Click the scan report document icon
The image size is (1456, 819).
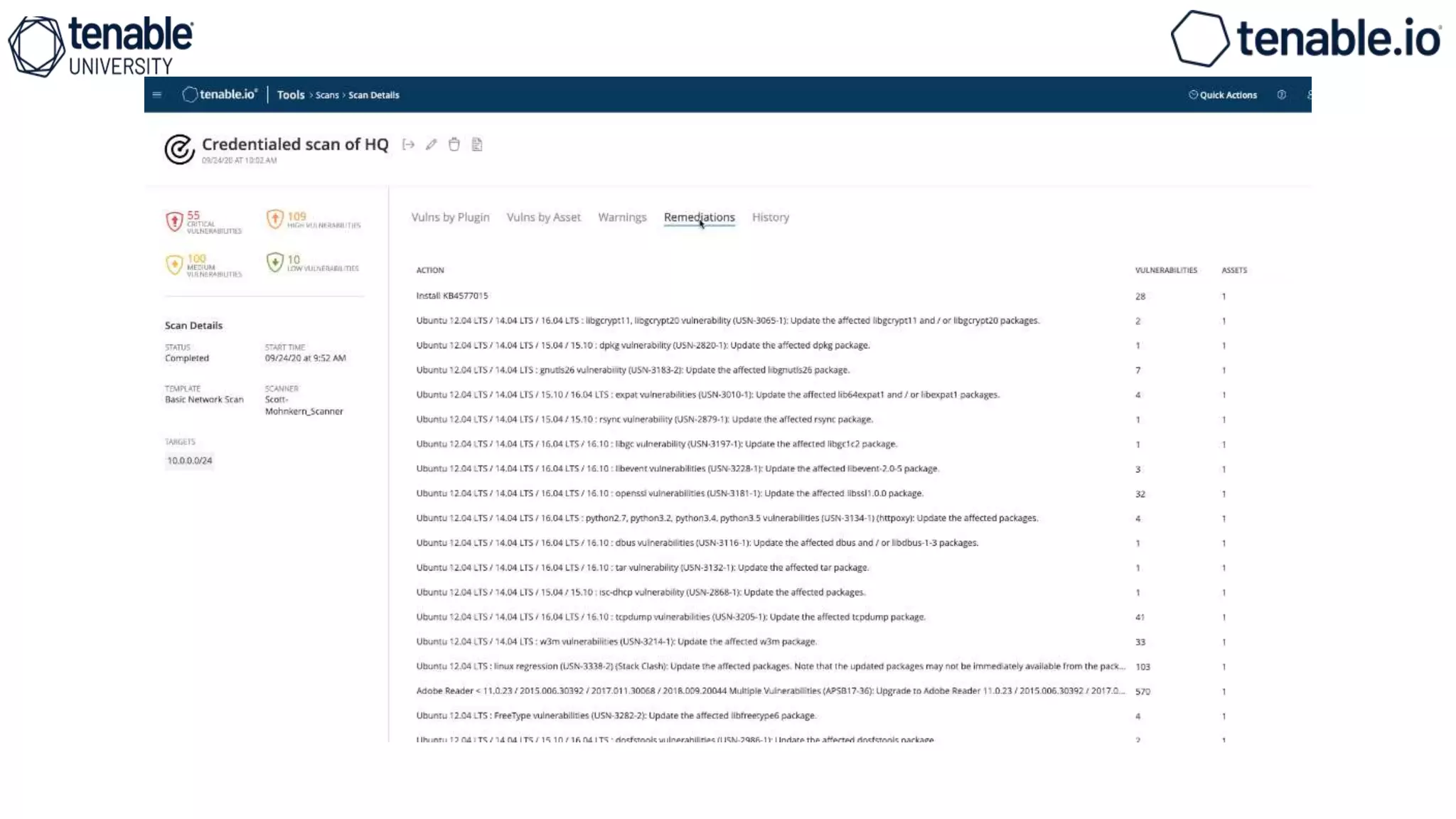[477, 145]
